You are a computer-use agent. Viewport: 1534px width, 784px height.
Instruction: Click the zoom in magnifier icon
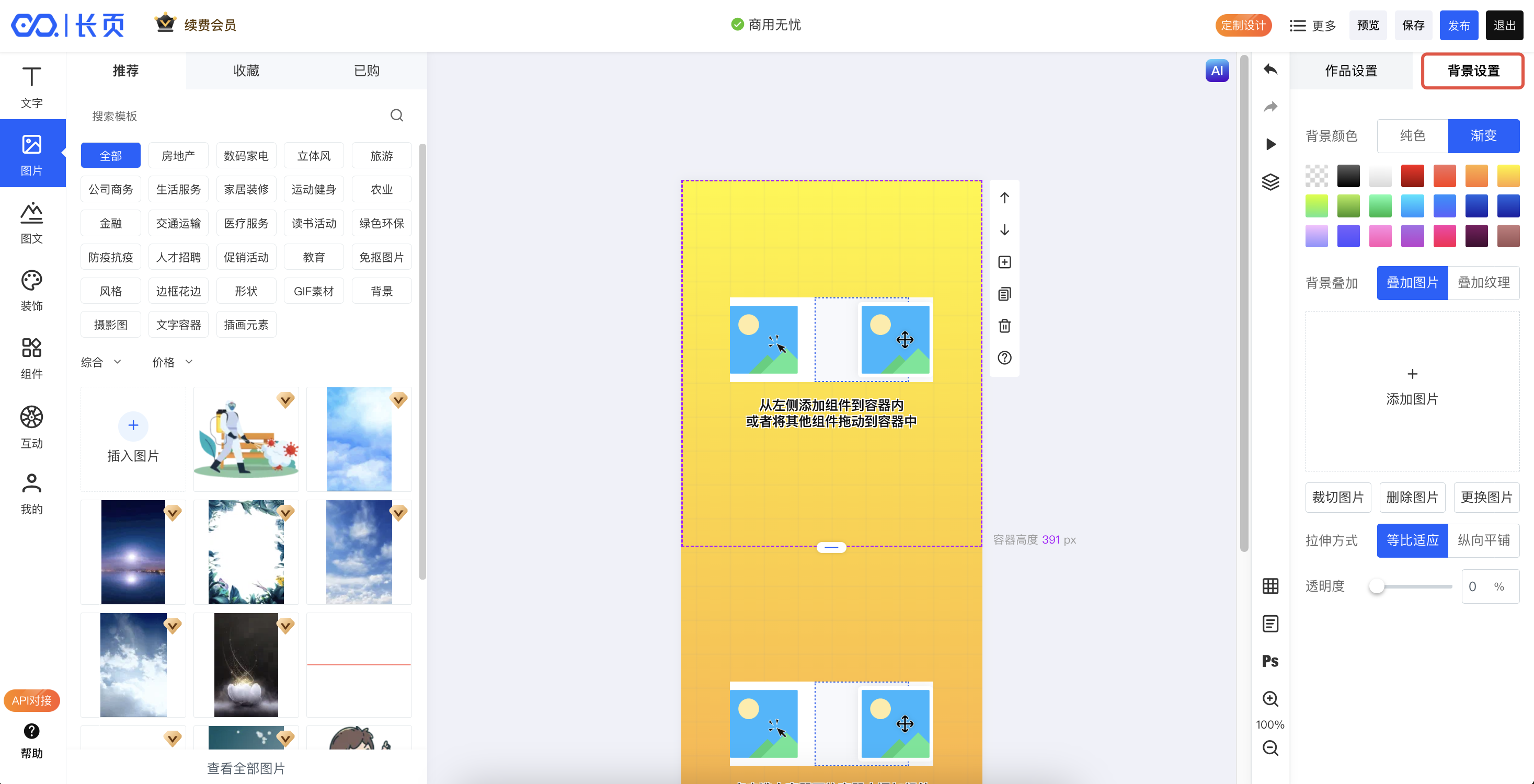[1270, 698]
